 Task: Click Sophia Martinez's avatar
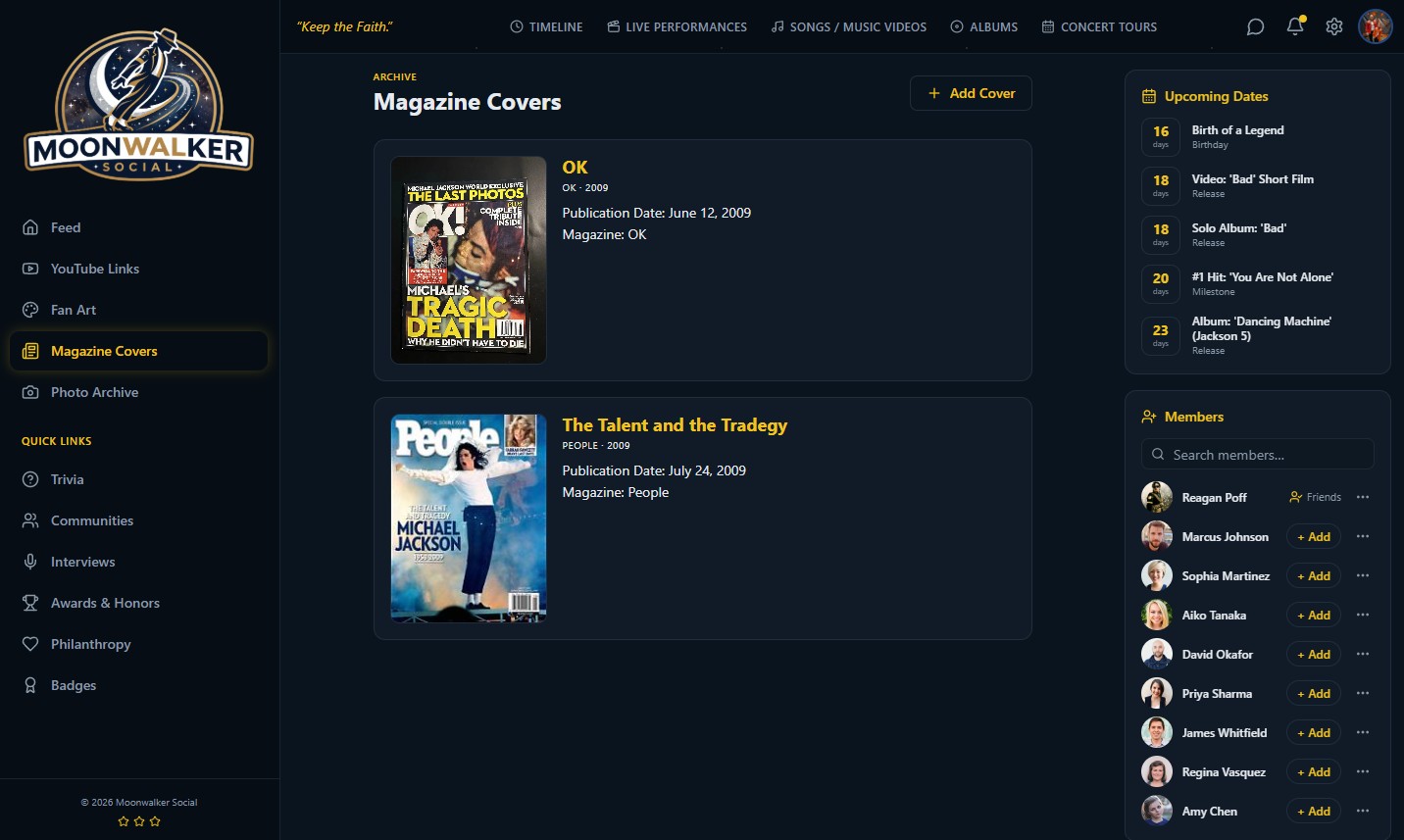click(x=1157, y=575)
